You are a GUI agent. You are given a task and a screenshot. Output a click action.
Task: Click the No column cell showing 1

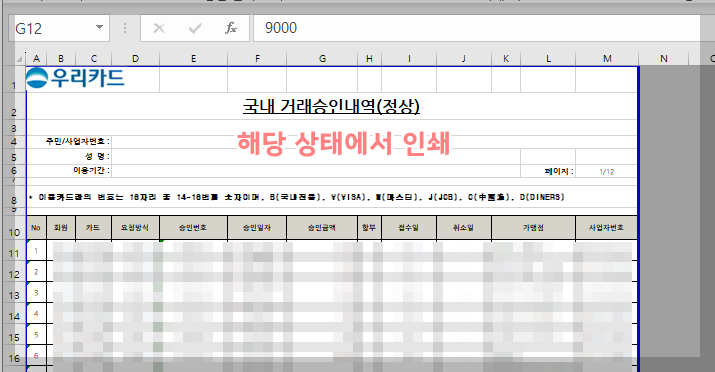coord(36,251)
